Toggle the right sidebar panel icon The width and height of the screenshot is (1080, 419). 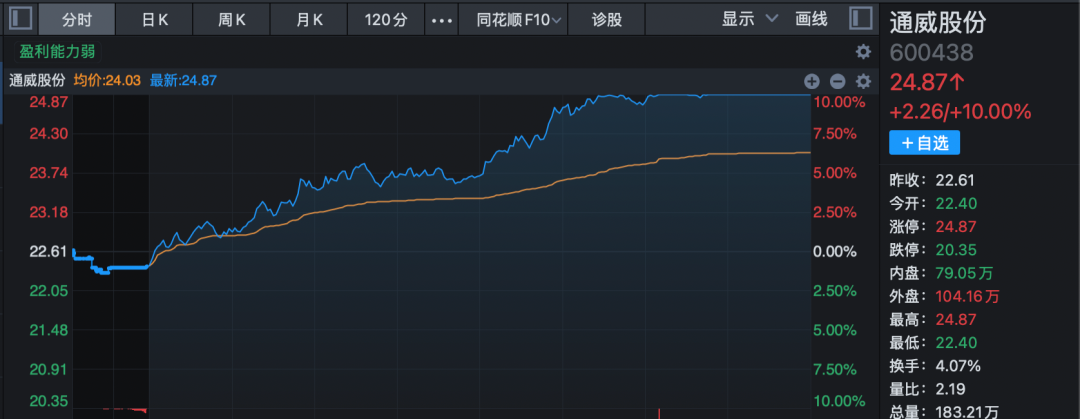(x=860, y=19)
